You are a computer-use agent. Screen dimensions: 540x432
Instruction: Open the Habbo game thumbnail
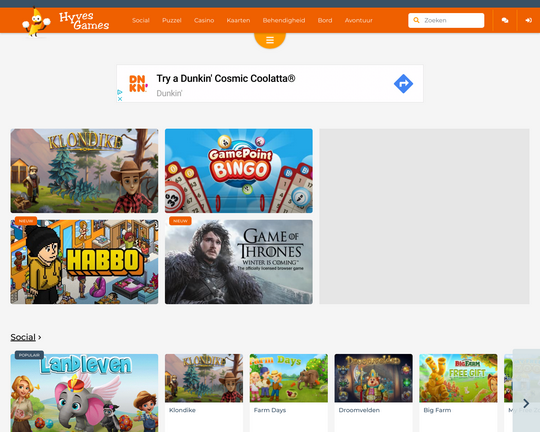(84, 262)
